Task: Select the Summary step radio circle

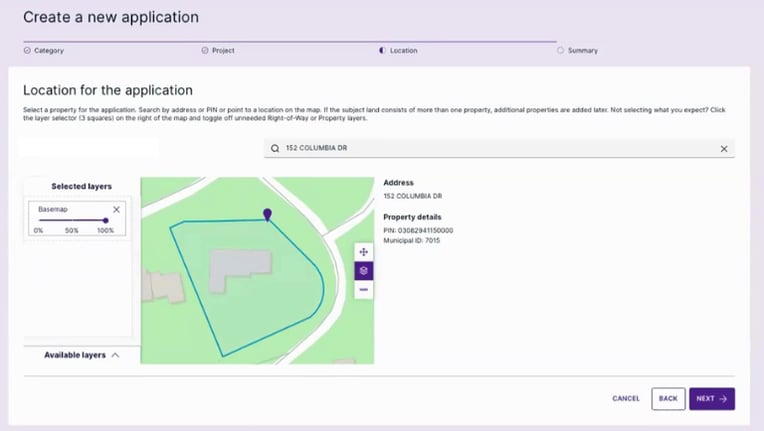Action: 561,50
